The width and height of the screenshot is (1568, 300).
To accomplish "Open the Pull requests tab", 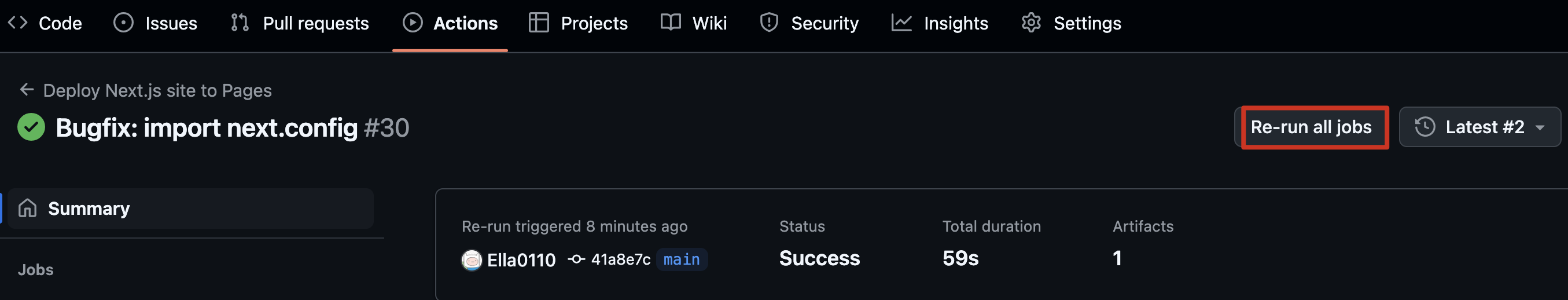I will (315, 23).
